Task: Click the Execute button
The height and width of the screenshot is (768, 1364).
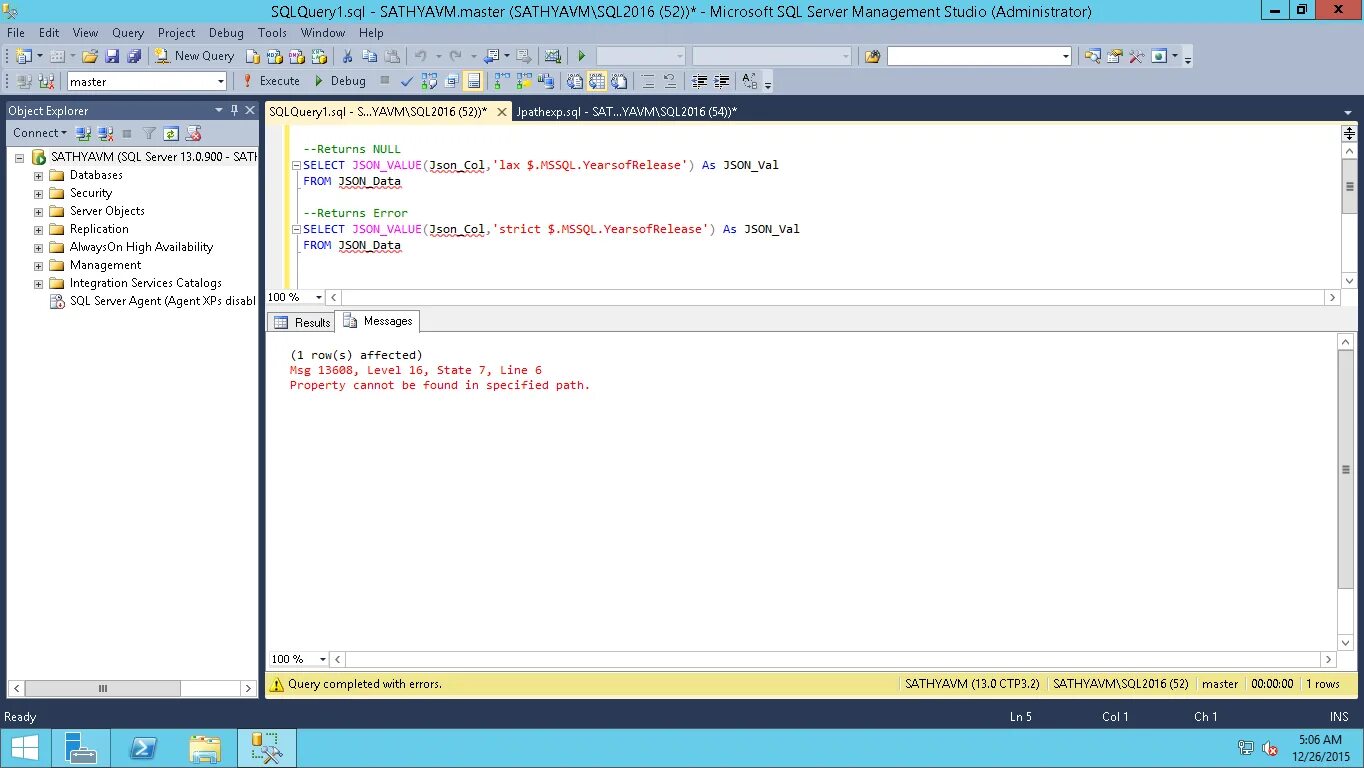Action: (270, 81)
